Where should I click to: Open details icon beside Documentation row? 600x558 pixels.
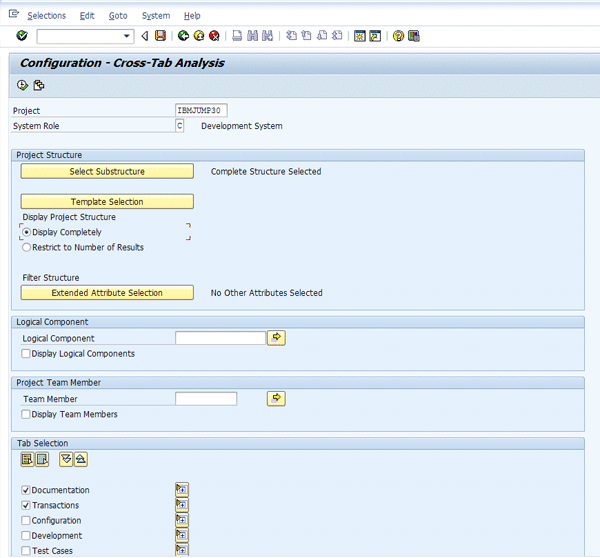[181, 490]
